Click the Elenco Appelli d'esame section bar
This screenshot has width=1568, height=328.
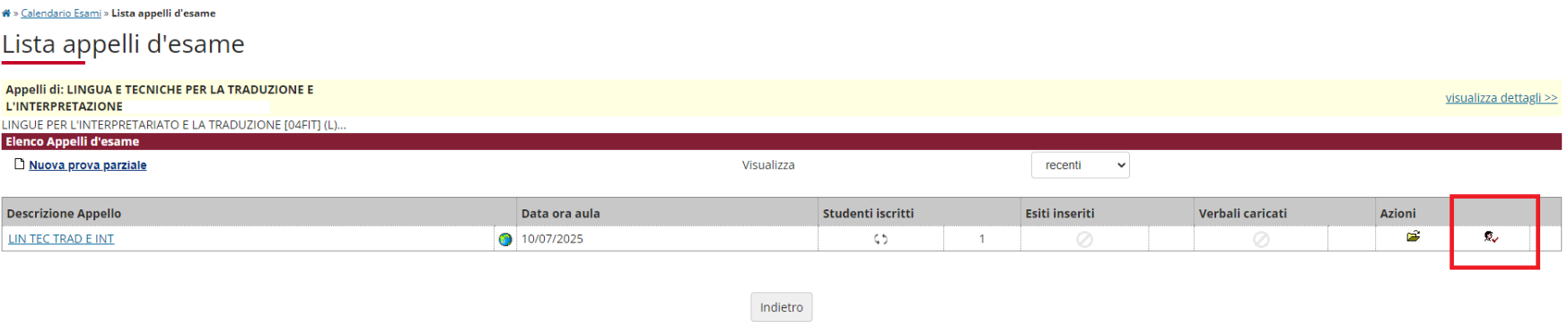[782, 142]
